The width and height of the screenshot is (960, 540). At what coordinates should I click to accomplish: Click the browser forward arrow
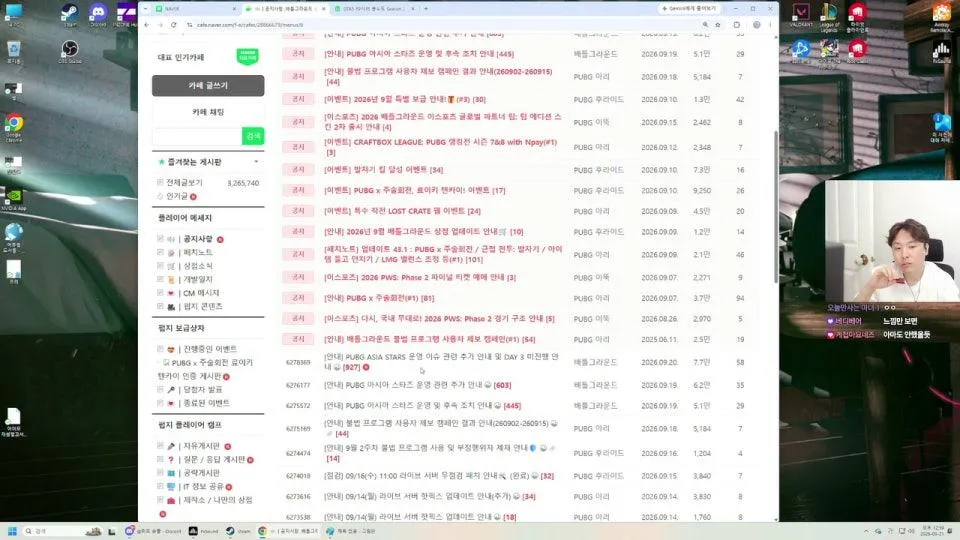pyautogui.click(x=160, y=25)
